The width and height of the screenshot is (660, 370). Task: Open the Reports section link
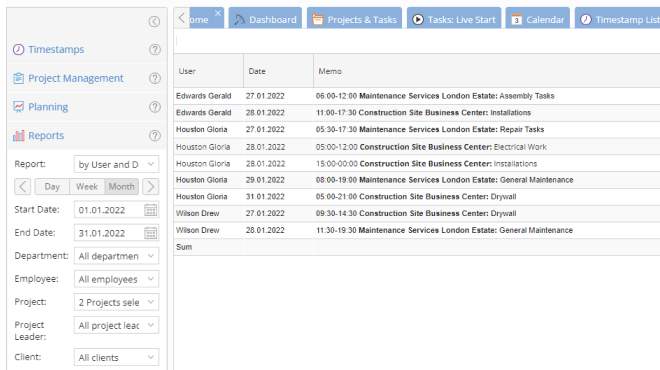coord(46,136)
